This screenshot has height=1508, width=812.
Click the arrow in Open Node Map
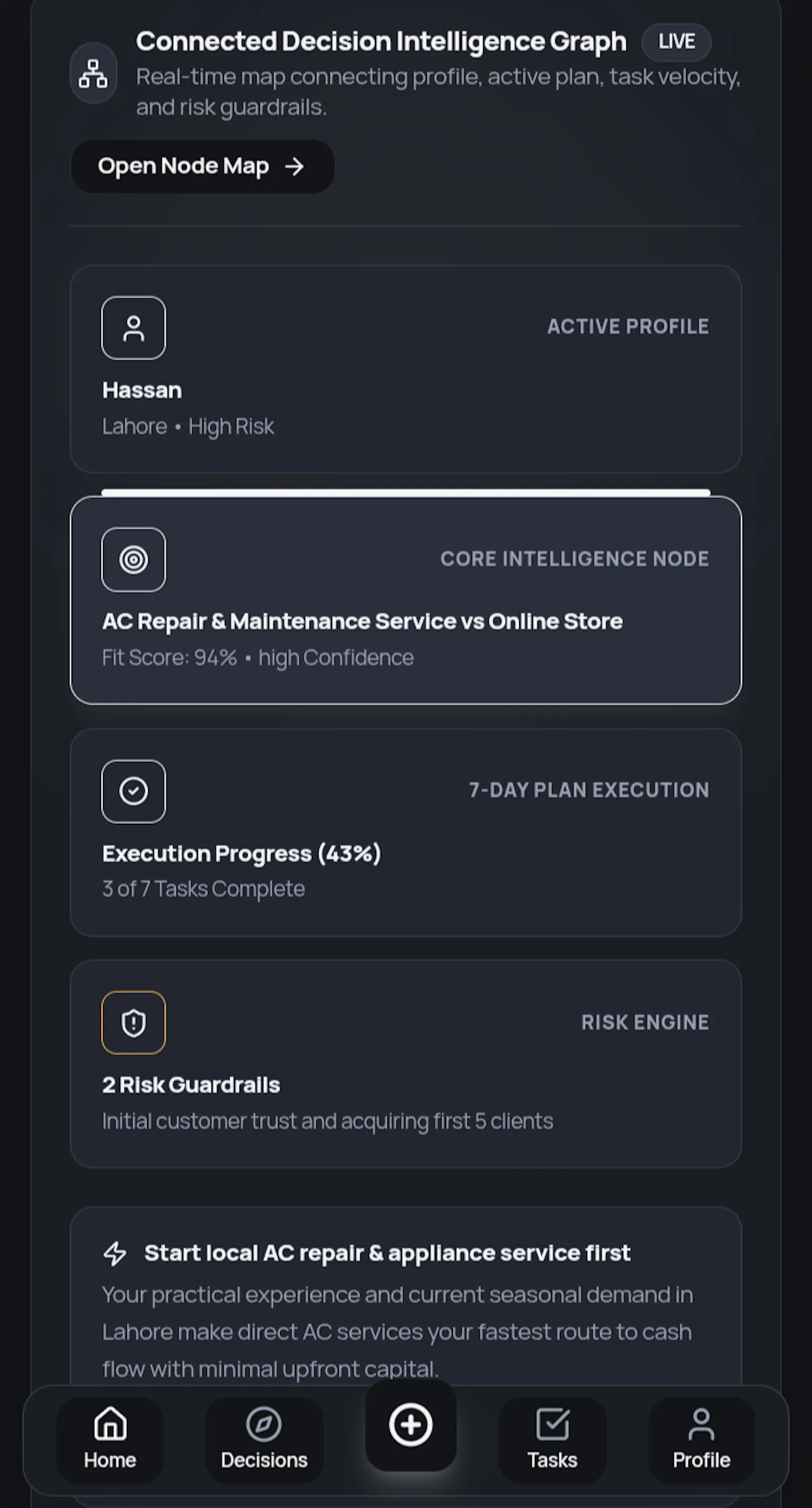(294, 166)
